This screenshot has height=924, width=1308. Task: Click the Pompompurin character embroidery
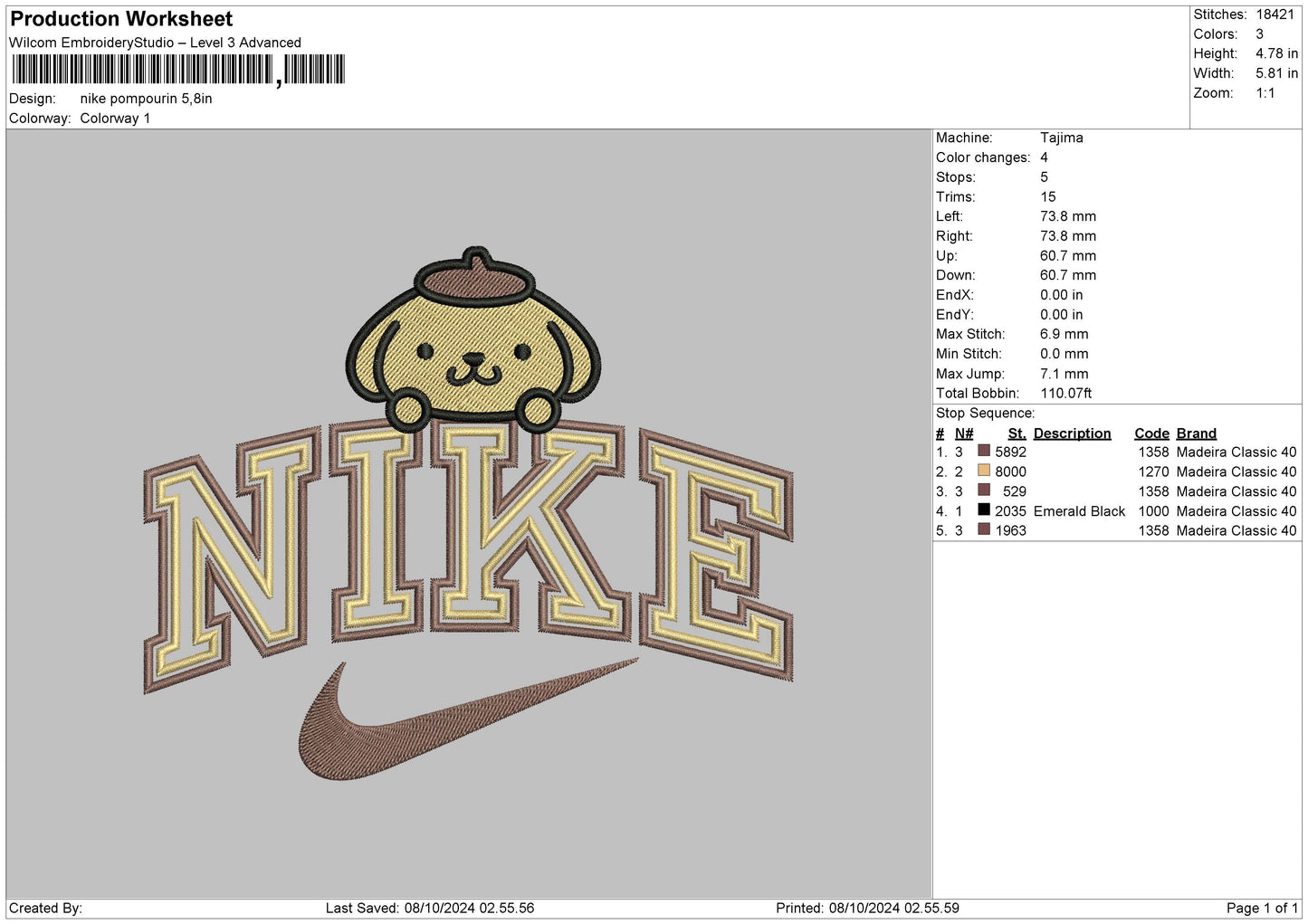[473, 342]
